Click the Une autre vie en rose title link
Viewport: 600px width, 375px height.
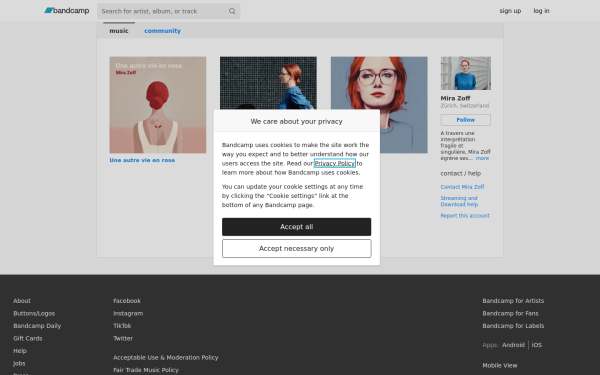(x=142, y=160)
